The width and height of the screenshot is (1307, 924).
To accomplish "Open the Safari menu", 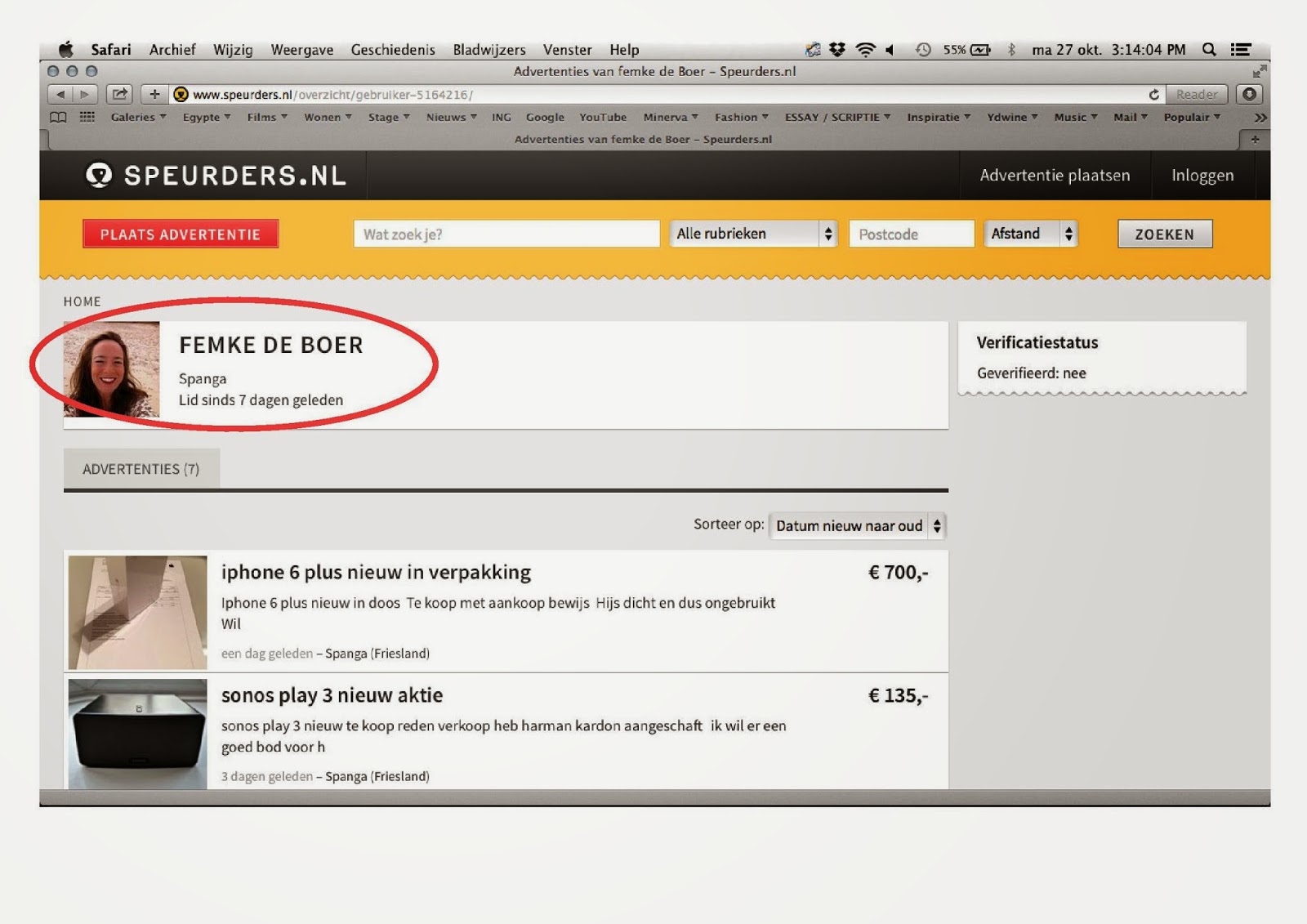I will (111, 50).
